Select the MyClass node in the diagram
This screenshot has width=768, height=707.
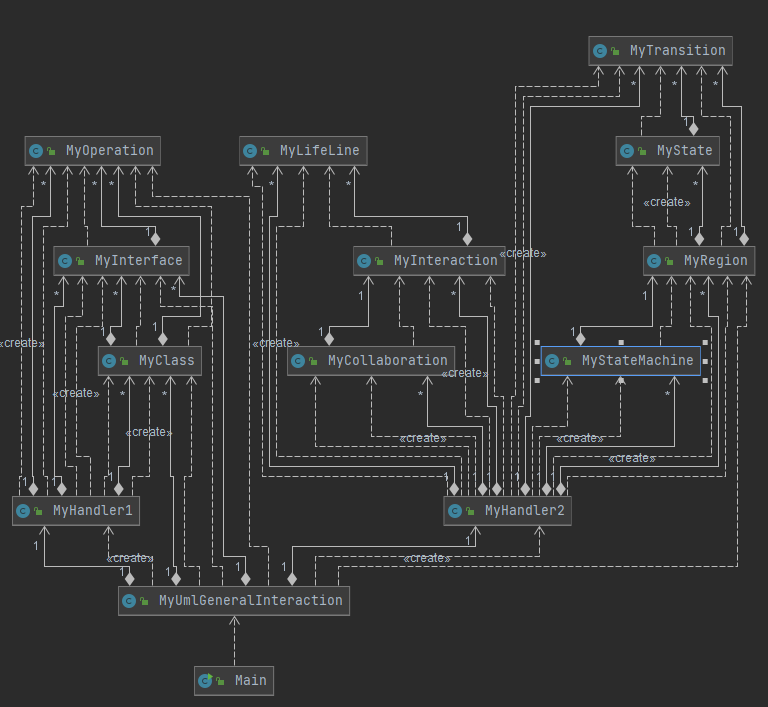(150, 361)
